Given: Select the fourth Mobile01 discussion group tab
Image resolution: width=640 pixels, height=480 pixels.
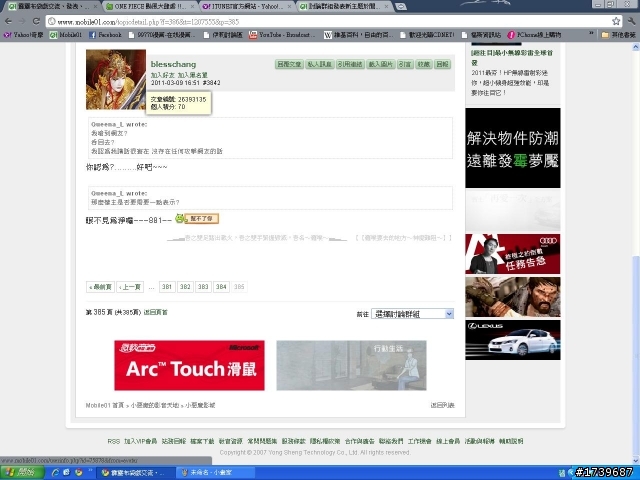Looking at the screenshot, I should [344, 7].
